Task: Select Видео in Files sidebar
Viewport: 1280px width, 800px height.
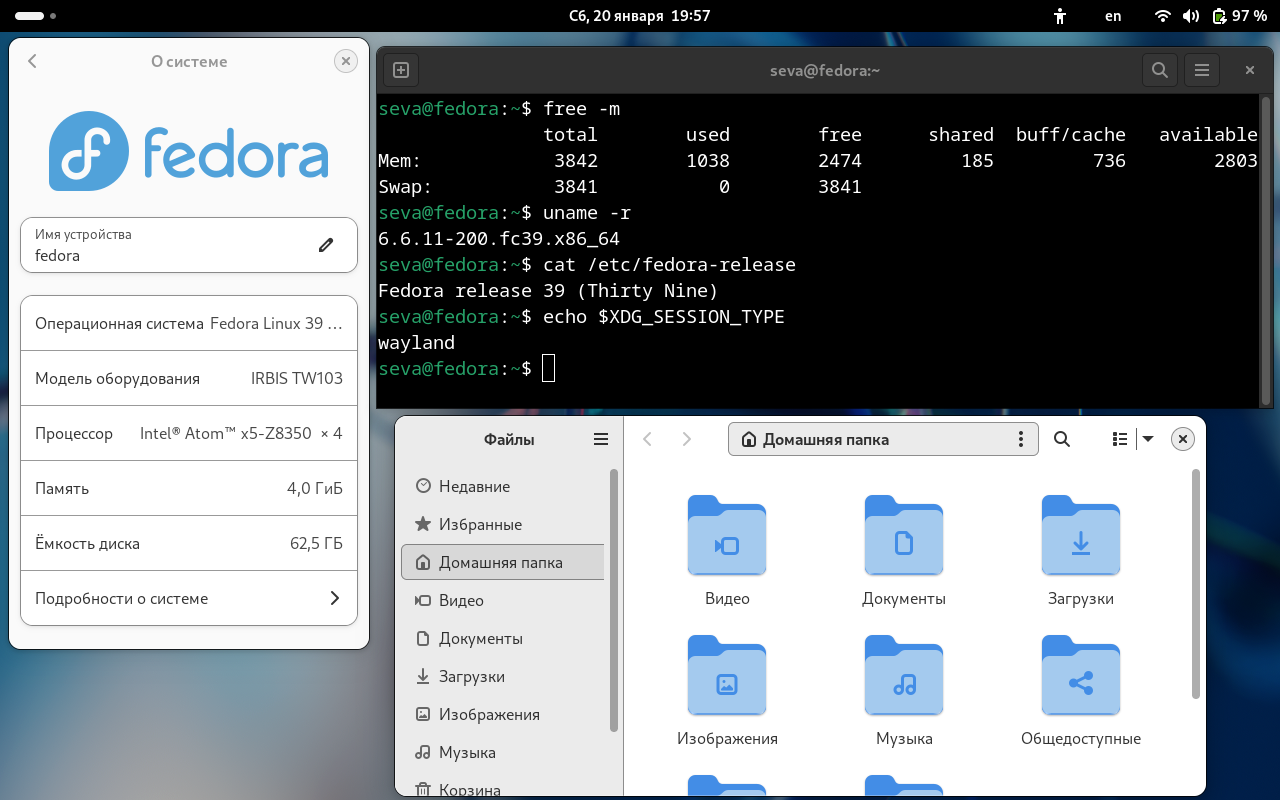Action: [x=503, y=600]
